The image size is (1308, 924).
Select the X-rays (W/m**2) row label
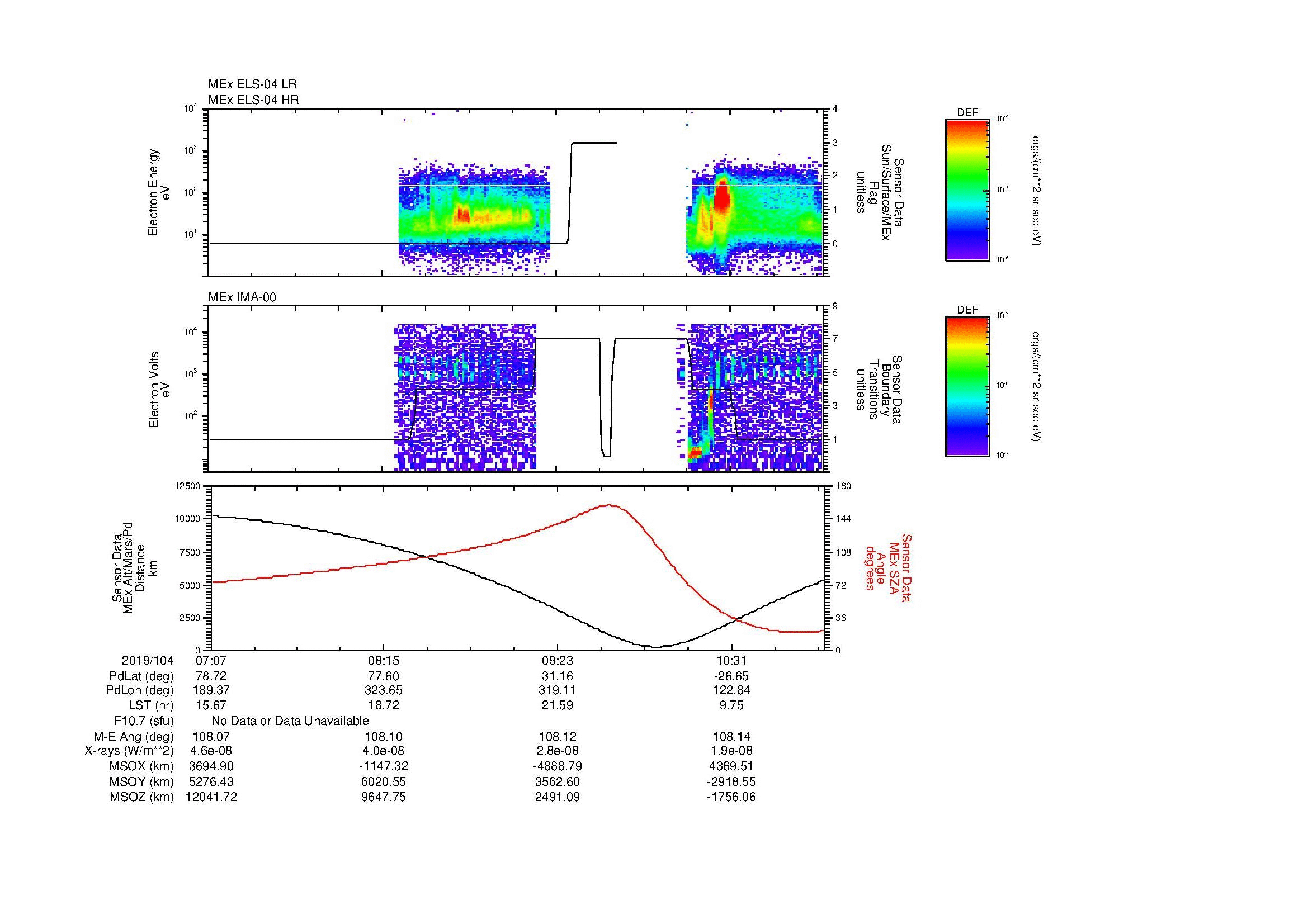coord(129,751)
